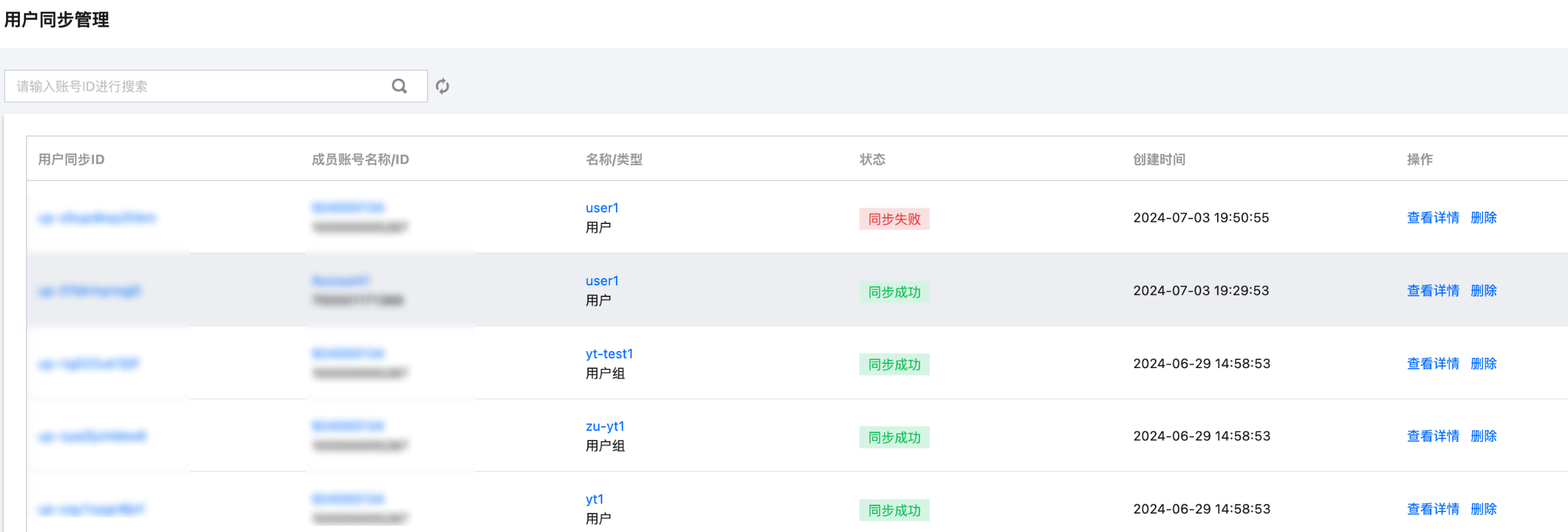
Task: Delete the yt-test1 user group sync
Action: [1483, 364]
